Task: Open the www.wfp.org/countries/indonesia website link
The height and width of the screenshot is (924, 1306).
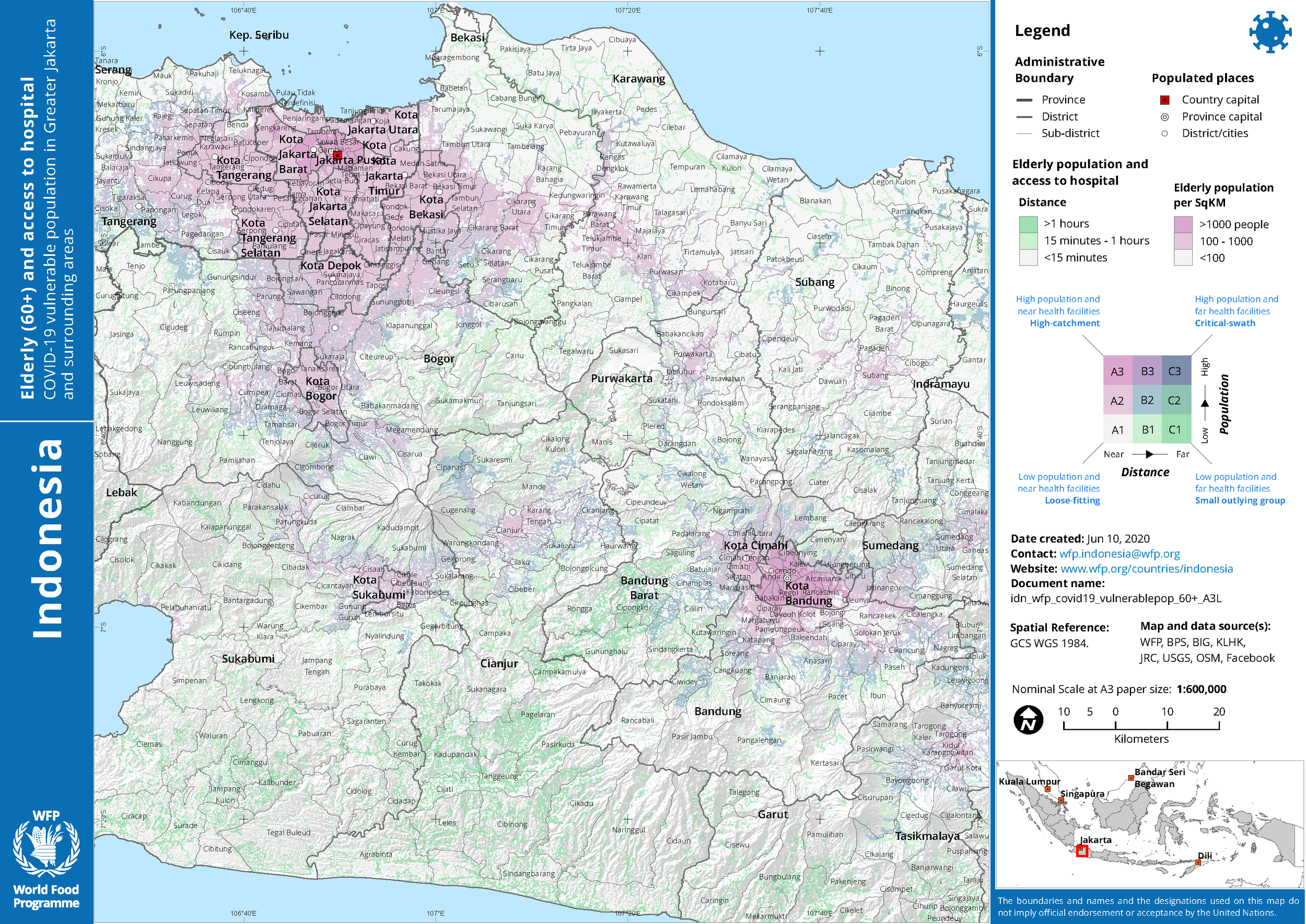Action: [x=1146, y=568]
